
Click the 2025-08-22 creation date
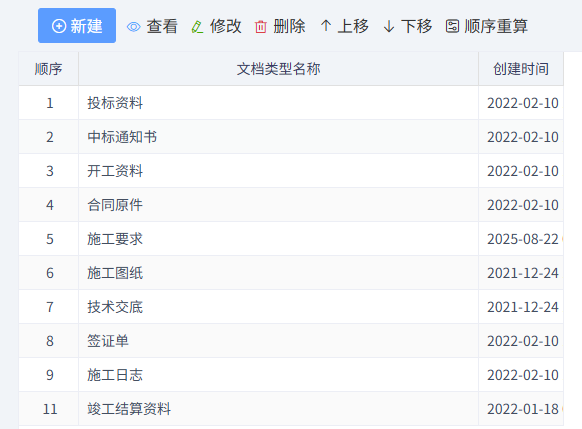[523, 239]
